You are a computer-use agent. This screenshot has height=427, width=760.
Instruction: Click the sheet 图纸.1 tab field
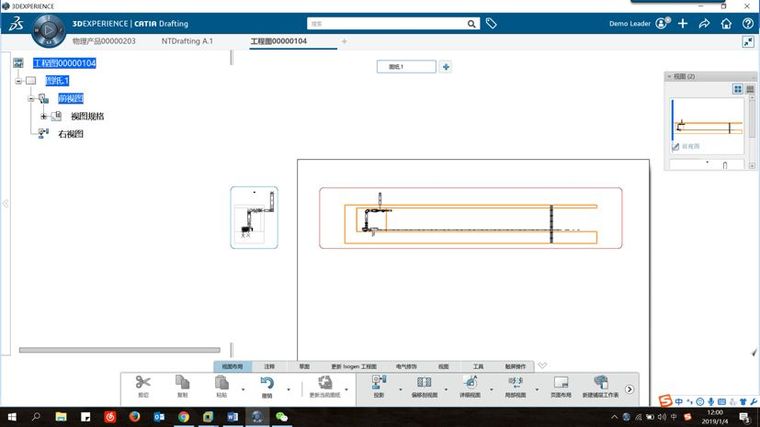click(x=406, y=67)
